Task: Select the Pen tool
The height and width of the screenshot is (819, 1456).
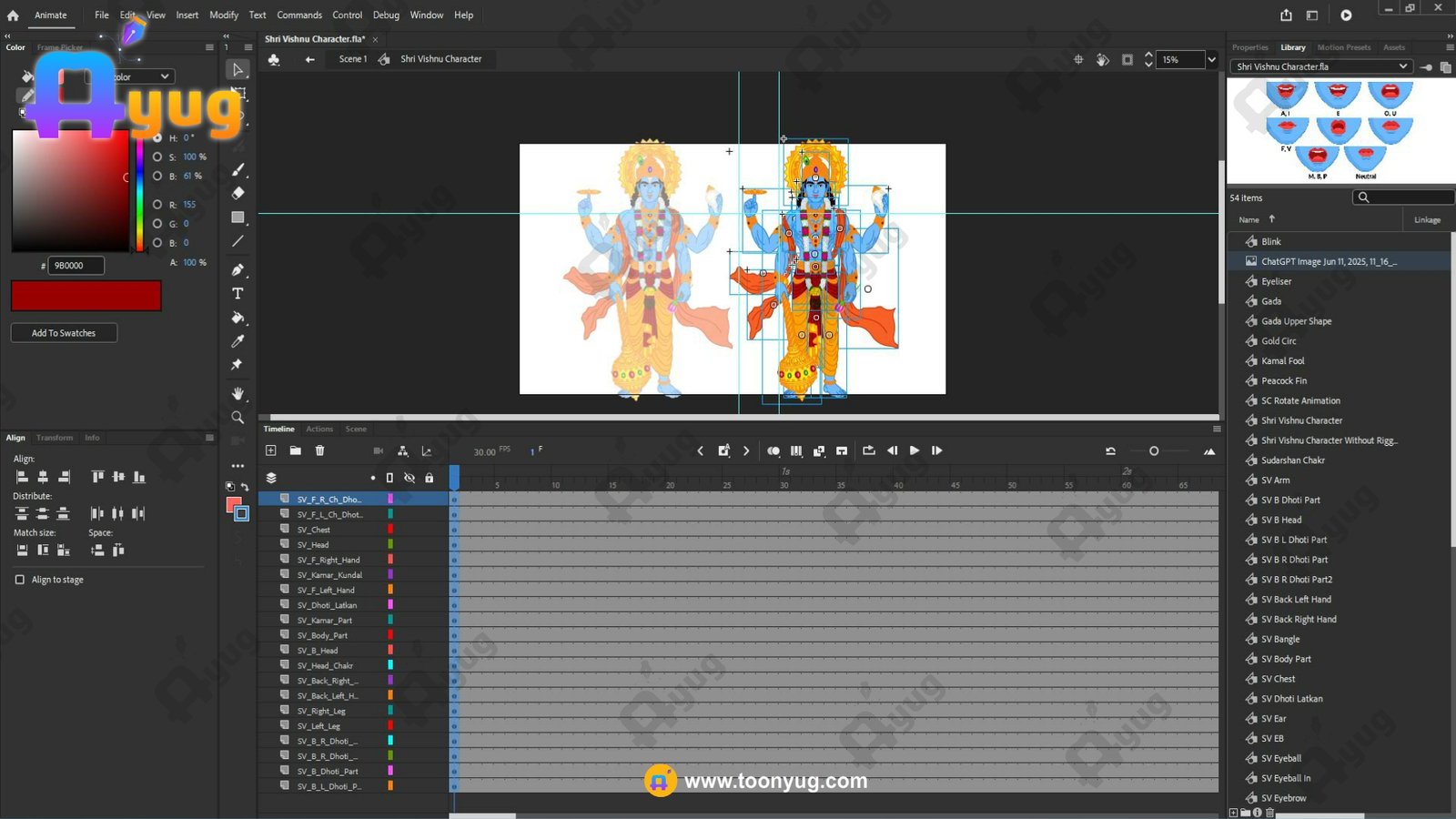Action: point(238,270)
